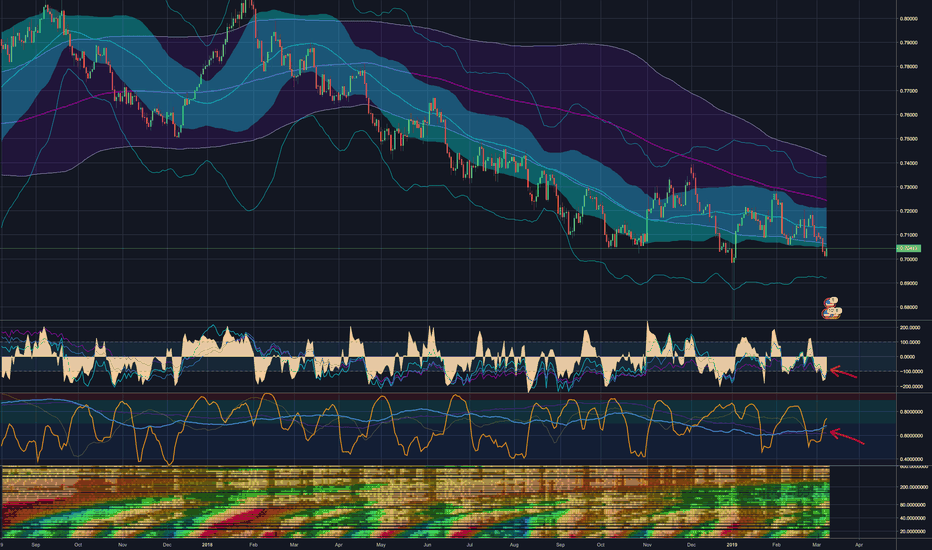The image size is (932, 550).
Task: Click the 0.70000 price axis label
Action: [908, 259]
